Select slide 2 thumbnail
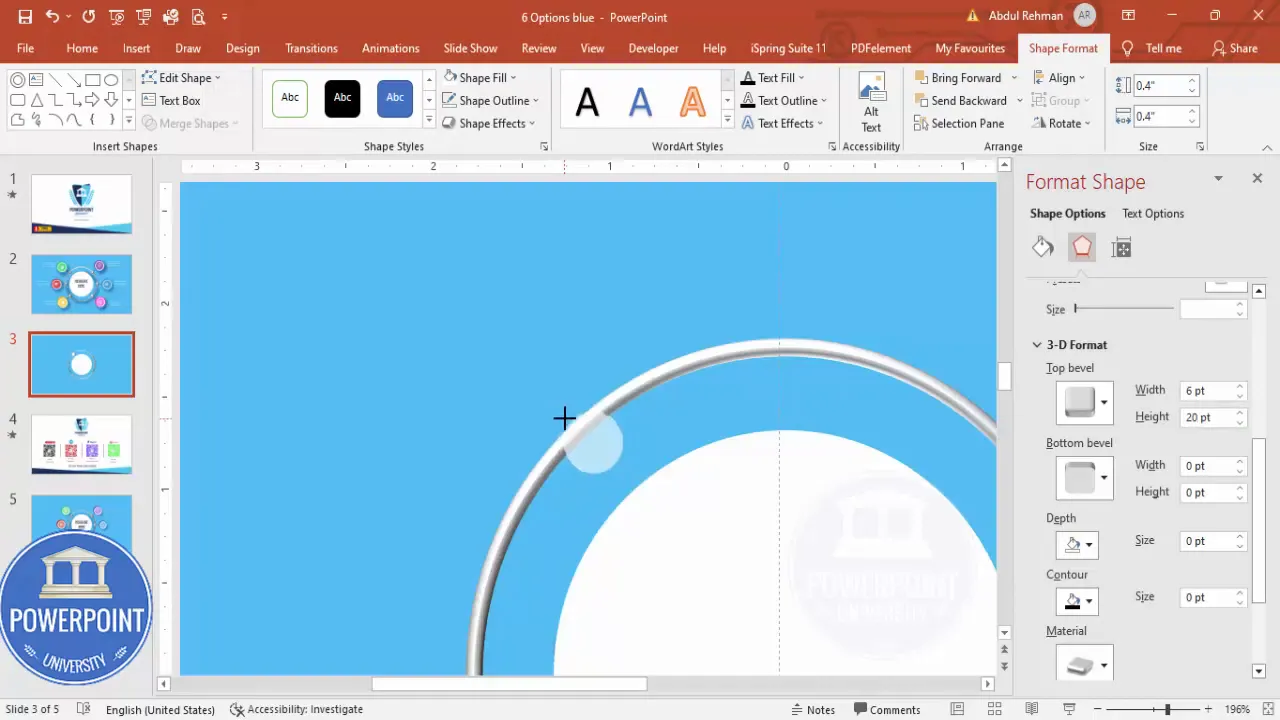The image size is (1280, 720). (81, 284)
